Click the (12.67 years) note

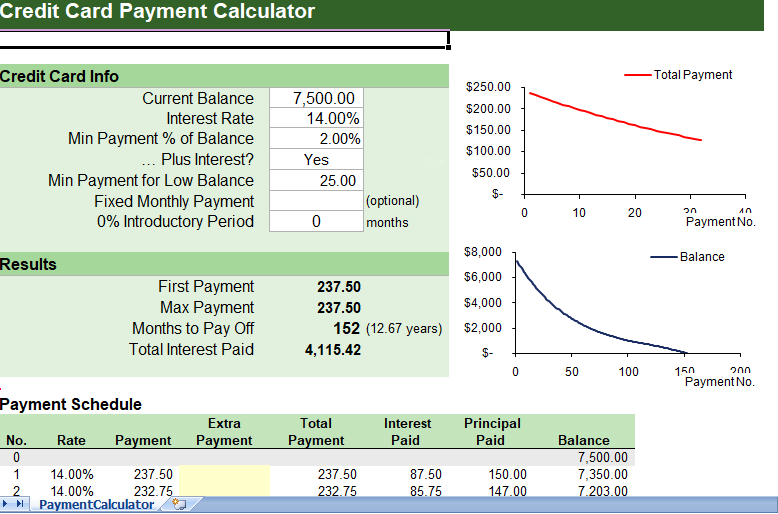pyautogui.click(x=404, y=328)
